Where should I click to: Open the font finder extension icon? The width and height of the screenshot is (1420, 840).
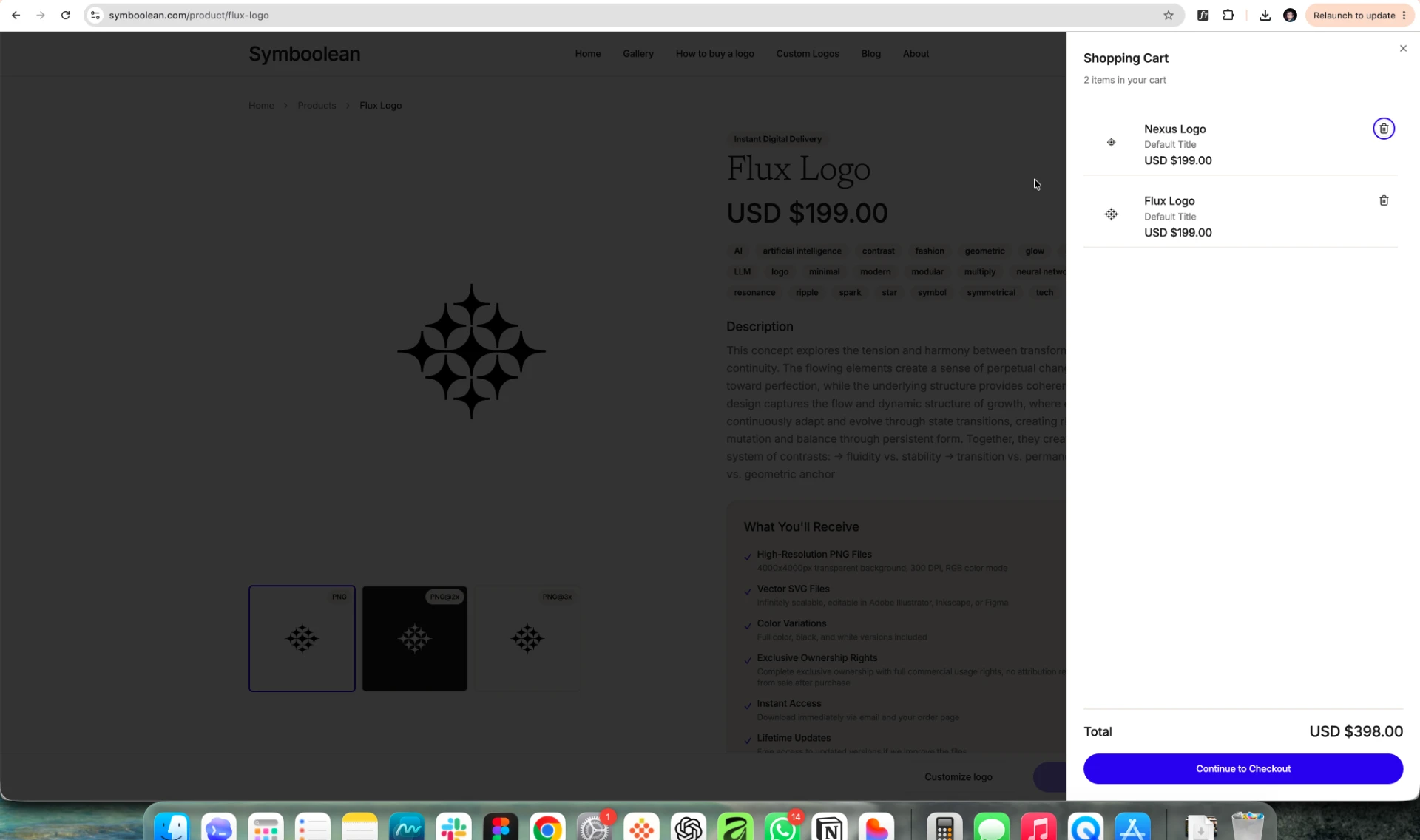[1203, 15]
